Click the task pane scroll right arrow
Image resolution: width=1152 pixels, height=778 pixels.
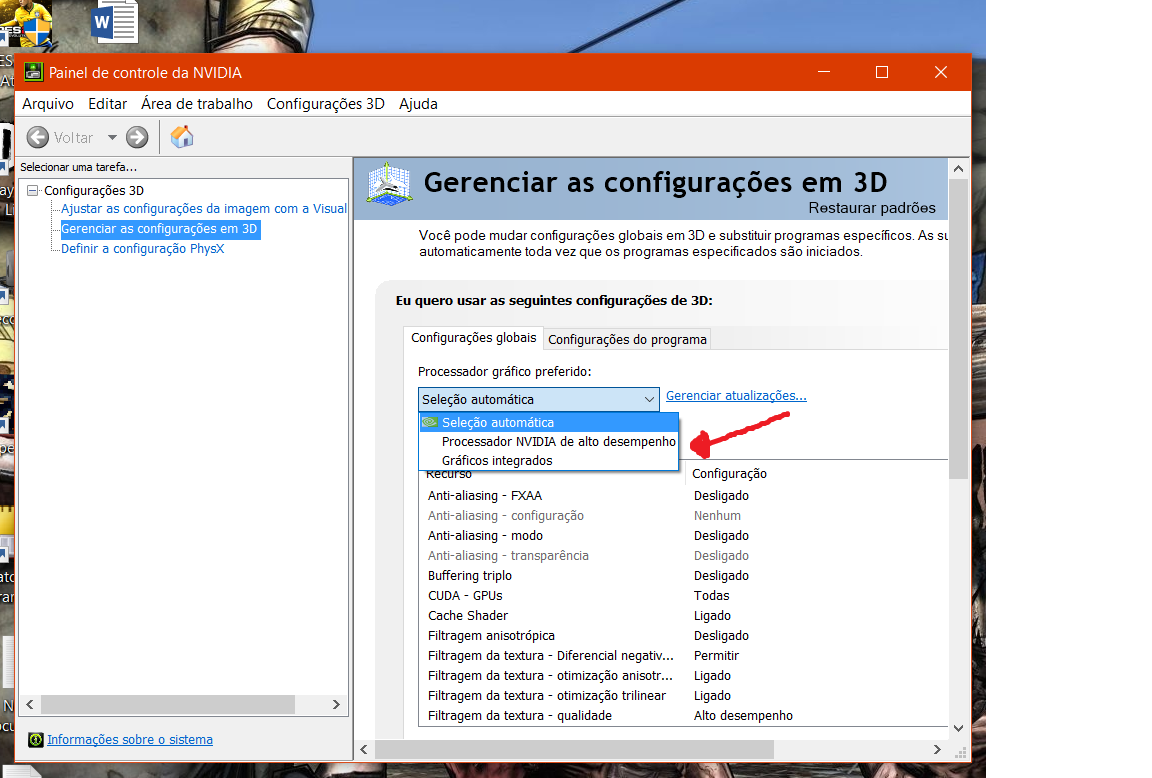336,705
